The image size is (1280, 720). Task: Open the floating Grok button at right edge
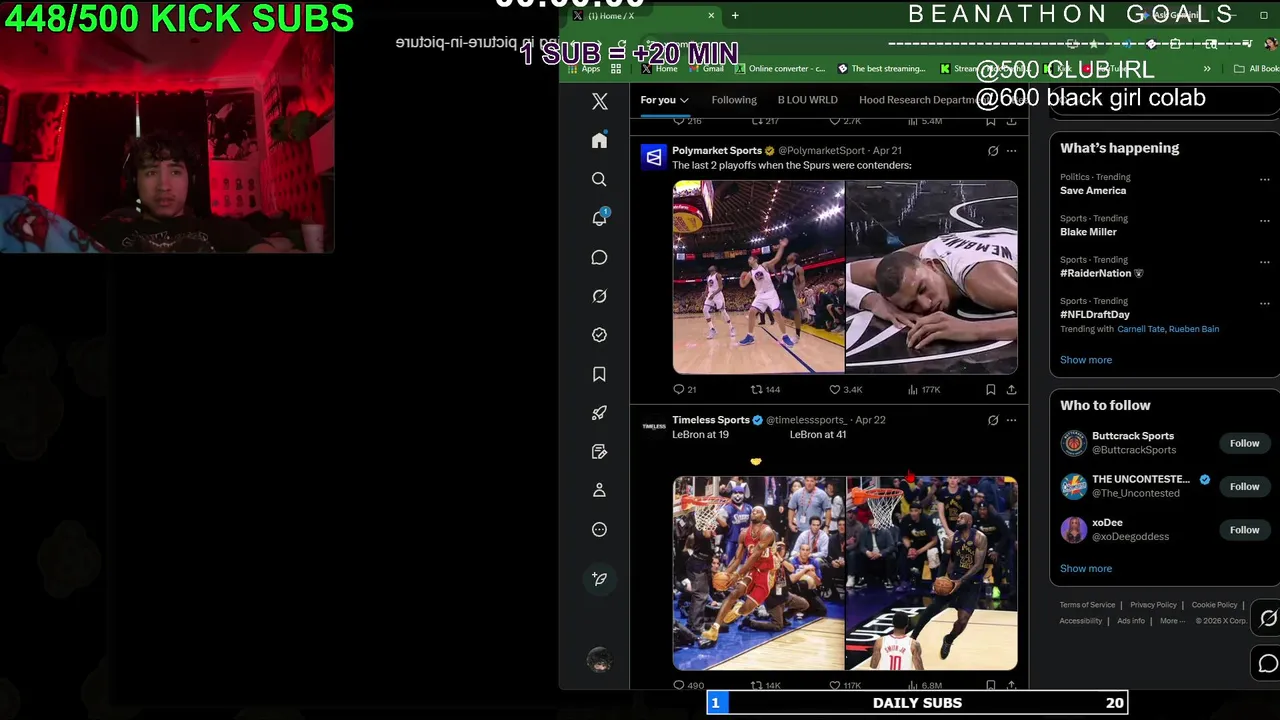[1268, 619]
